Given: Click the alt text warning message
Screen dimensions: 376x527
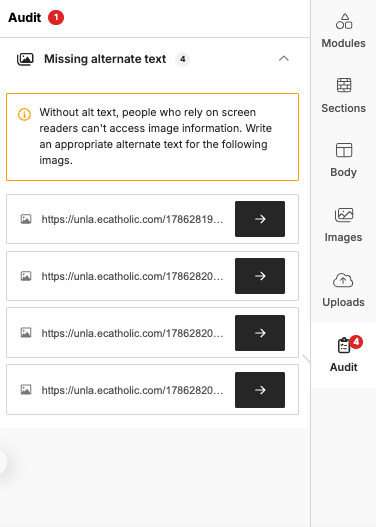Looking at the screenshot, I should [156, 136].
